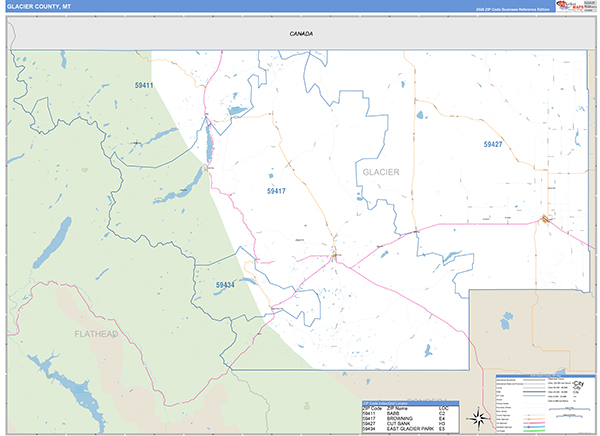Screen dimensions: 600x436
Task: Click the ZIP Code Index/Grid Locator header bar
Action: coord(410,403)
